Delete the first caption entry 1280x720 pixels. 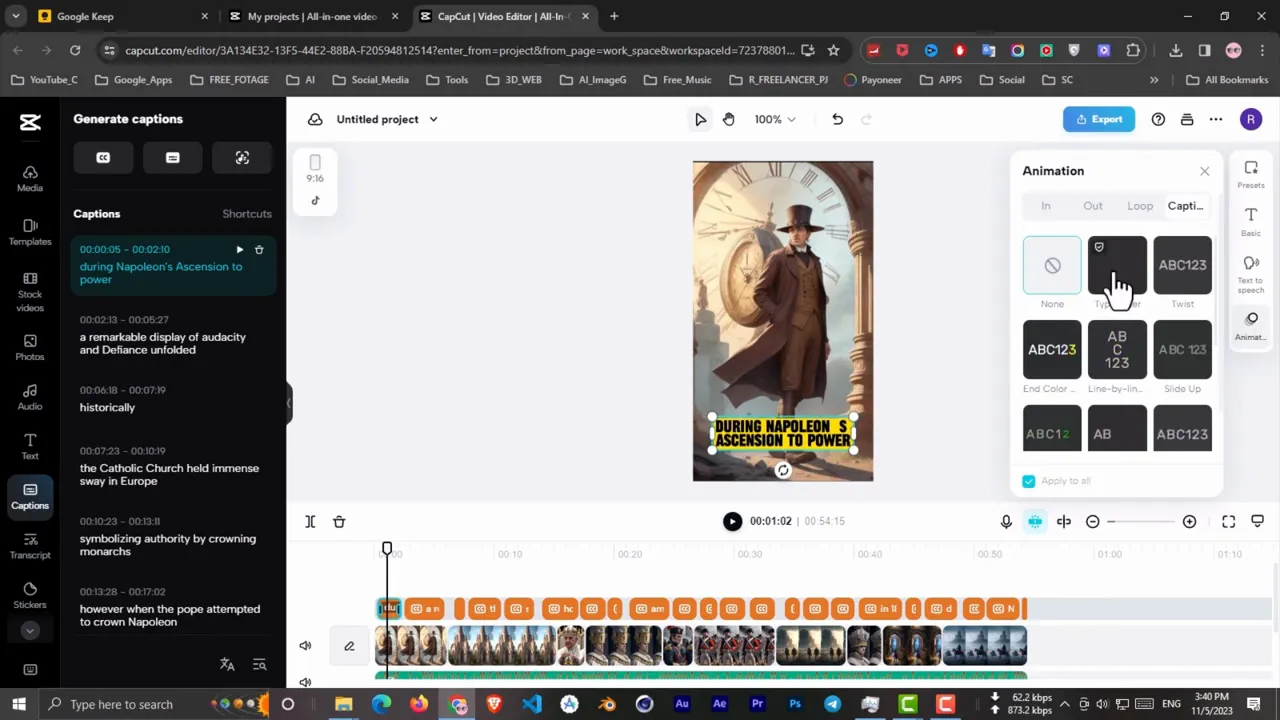click(x=259, y=250)
